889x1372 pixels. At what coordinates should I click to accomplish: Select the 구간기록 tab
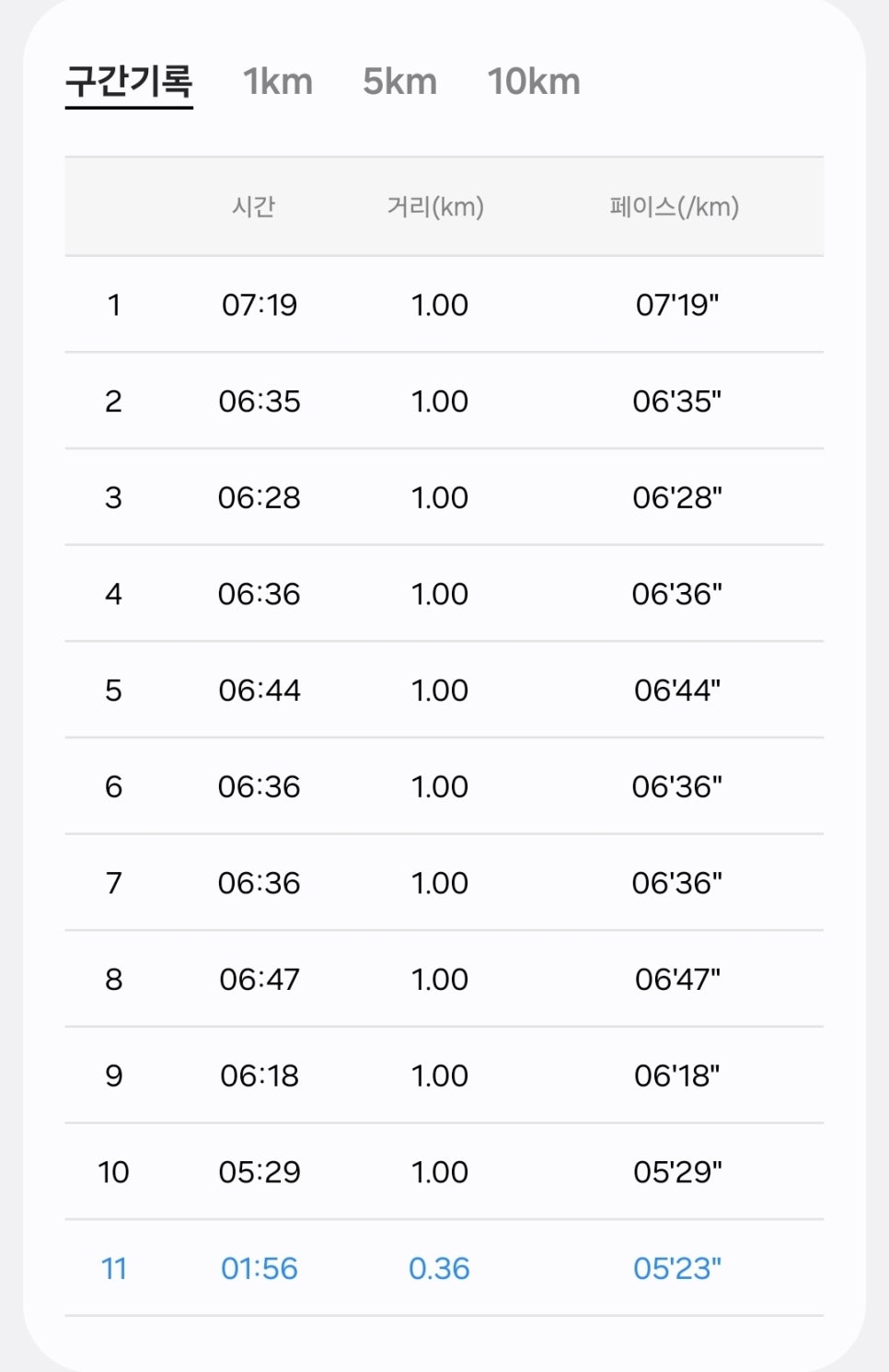click(x=129, y=82)
